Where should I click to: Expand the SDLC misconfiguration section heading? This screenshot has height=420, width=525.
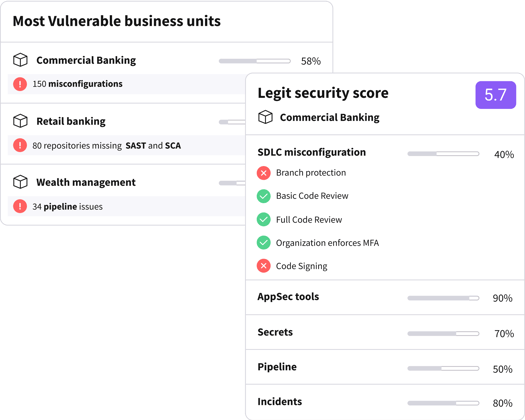point(312,152)
